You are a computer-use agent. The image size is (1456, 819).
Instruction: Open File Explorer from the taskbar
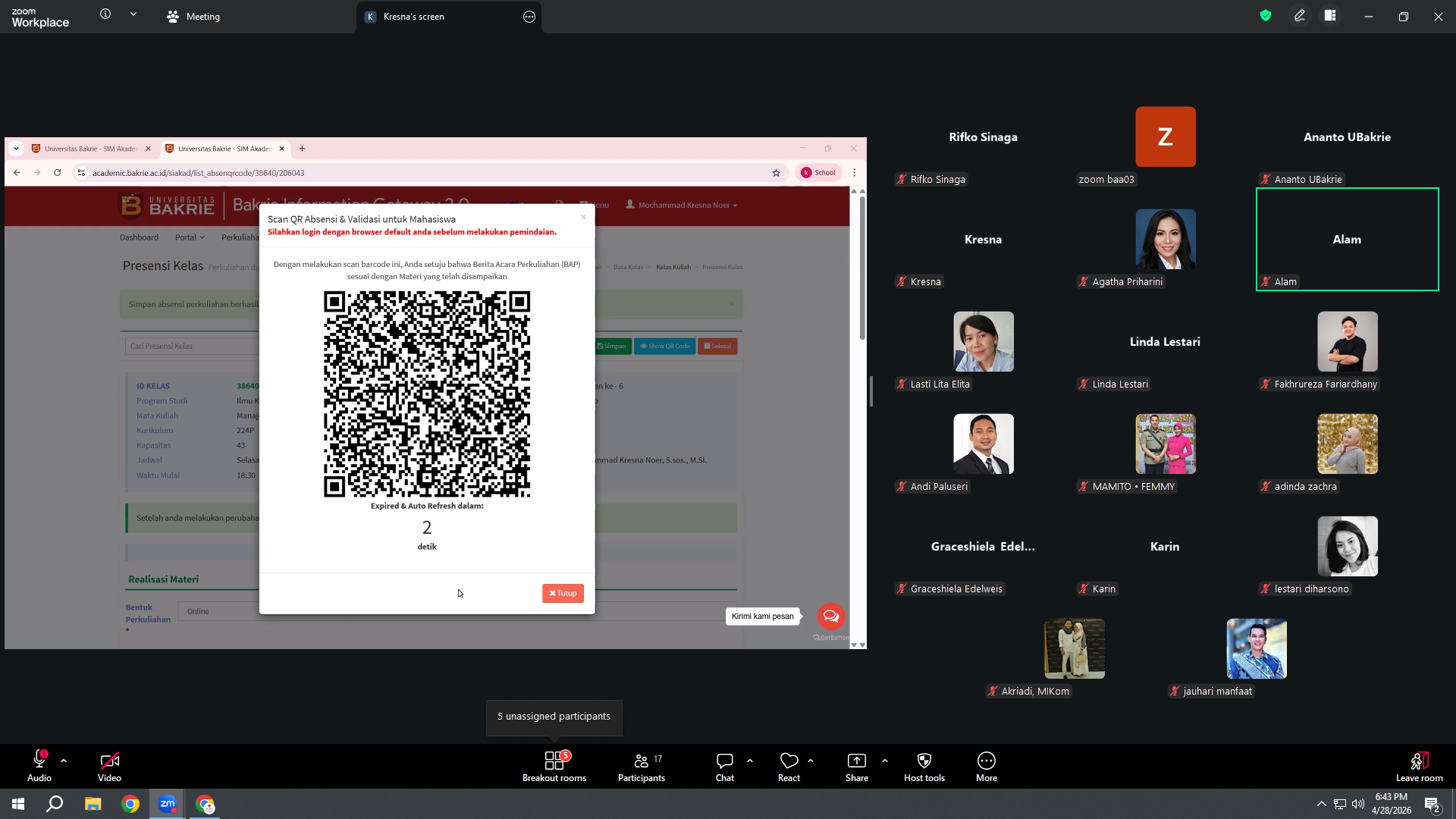click(x=93, y=804)
